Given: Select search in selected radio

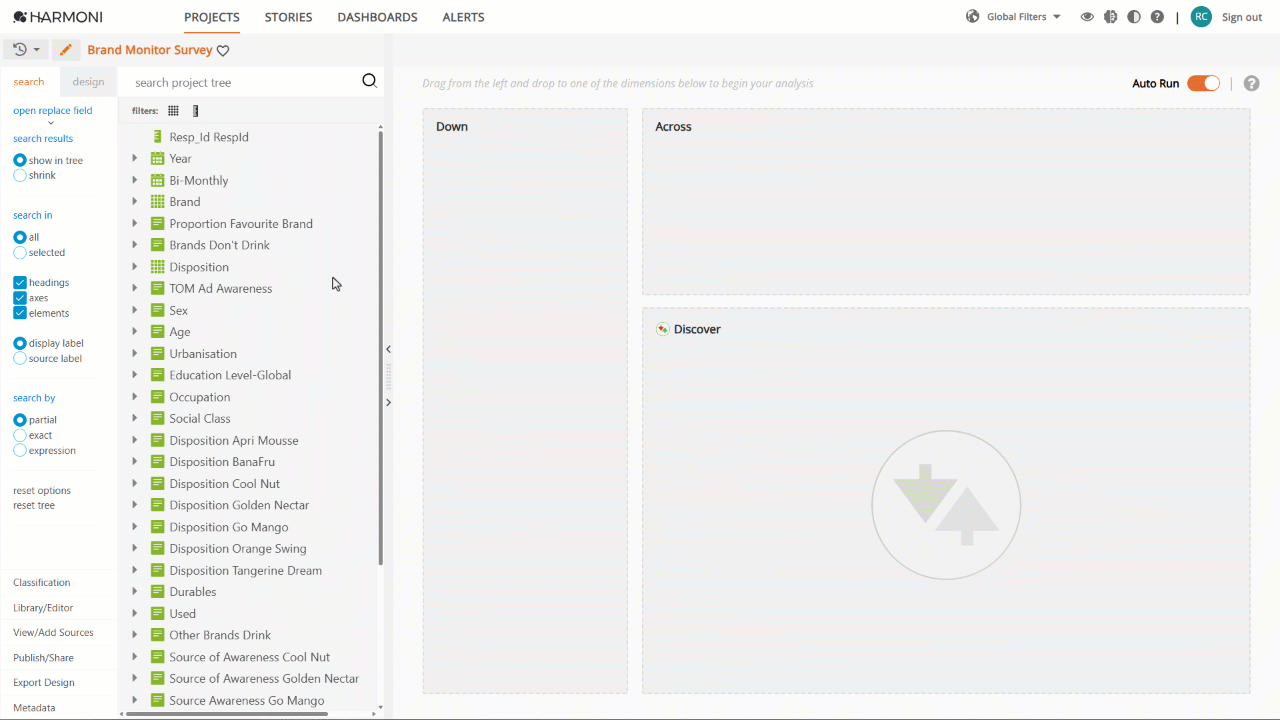Looking at the screenshot, I should [x=20, y=252].
